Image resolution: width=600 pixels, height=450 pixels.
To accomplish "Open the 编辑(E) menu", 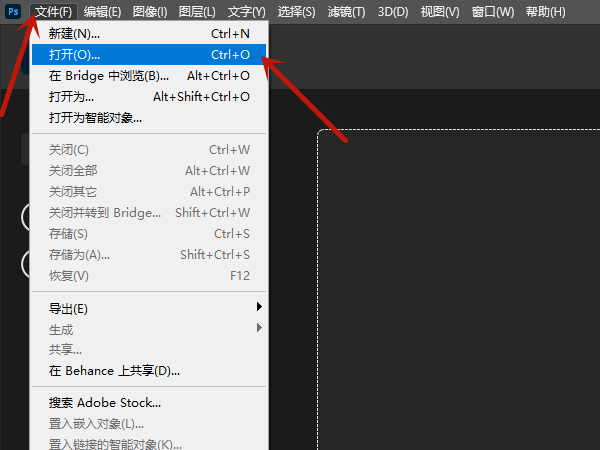I will (102, 12).
